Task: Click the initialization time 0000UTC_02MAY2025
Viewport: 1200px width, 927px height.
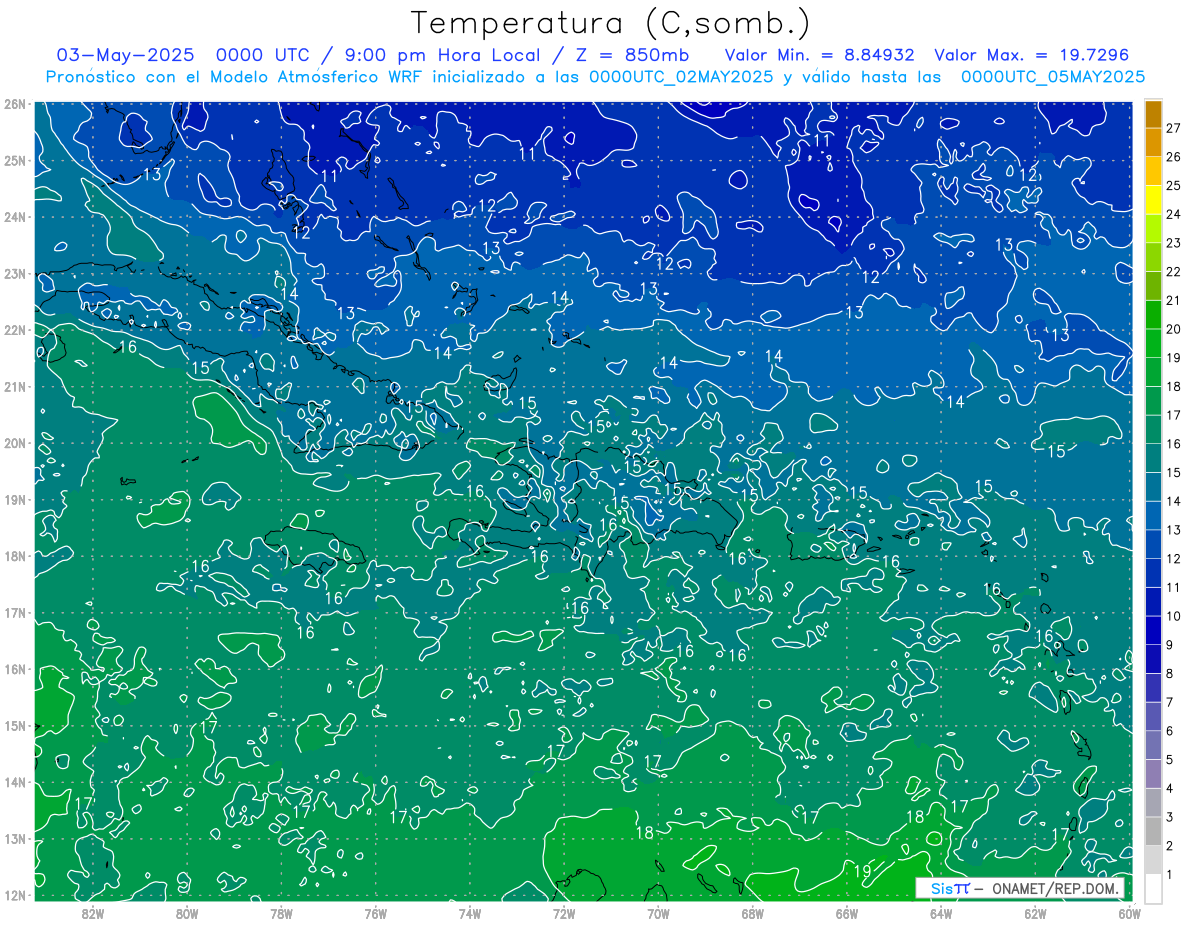Action: [x=681, y=76]
